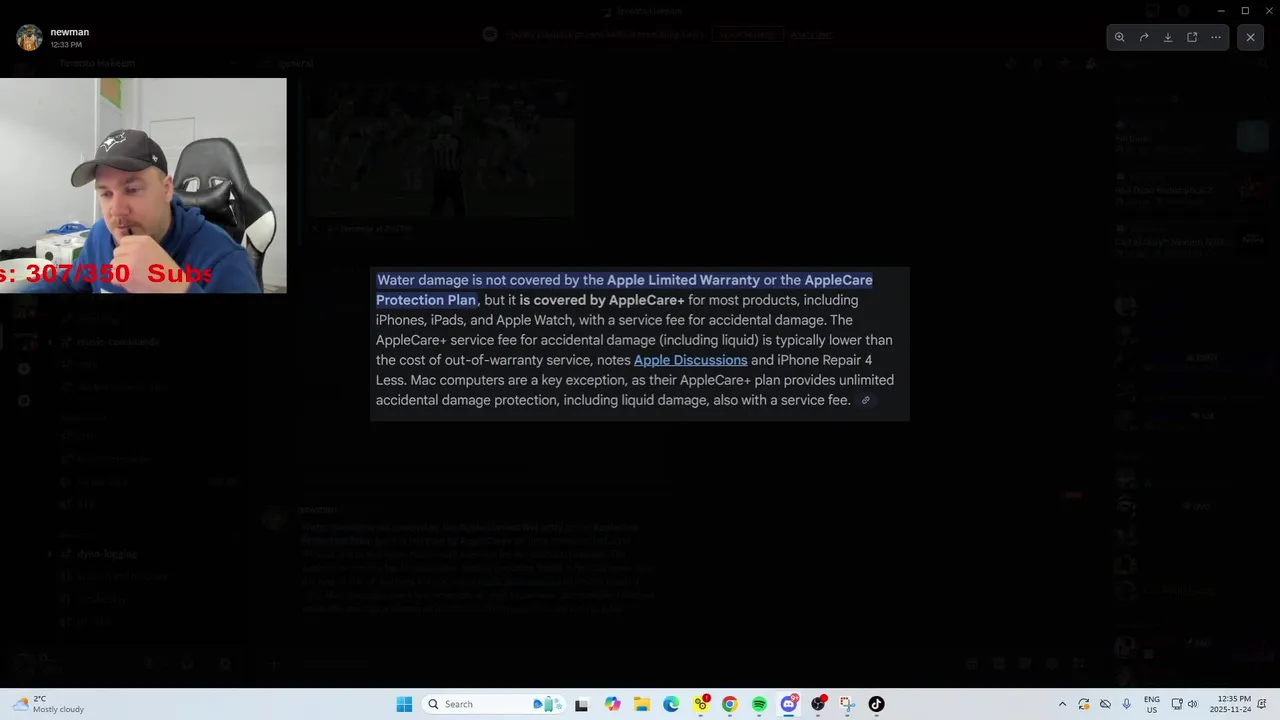Open the volume speaker tray icon
The width and height of the screenshot is (1280, 720).
coord(1192,704)
